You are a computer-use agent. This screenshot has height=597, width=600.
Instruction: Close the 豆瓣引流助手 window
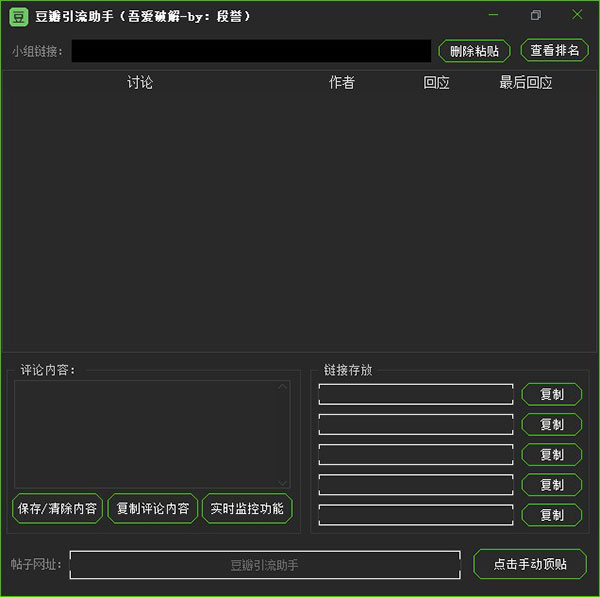pyautogui.click(x=577, y=15)
